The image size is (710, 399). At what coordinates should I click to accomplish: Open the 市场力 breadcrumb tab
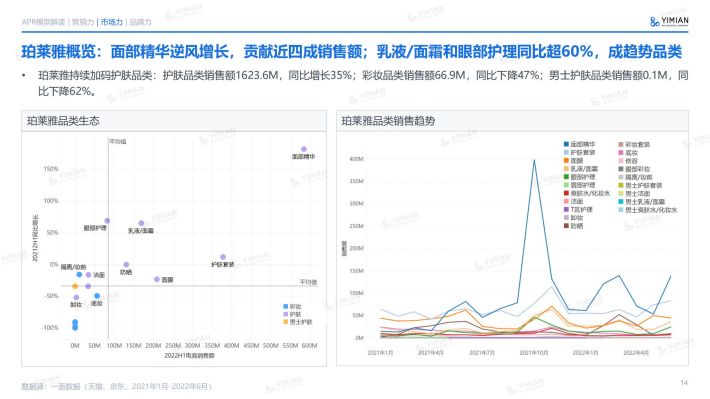pyautogui.click(x=112, y=22)
